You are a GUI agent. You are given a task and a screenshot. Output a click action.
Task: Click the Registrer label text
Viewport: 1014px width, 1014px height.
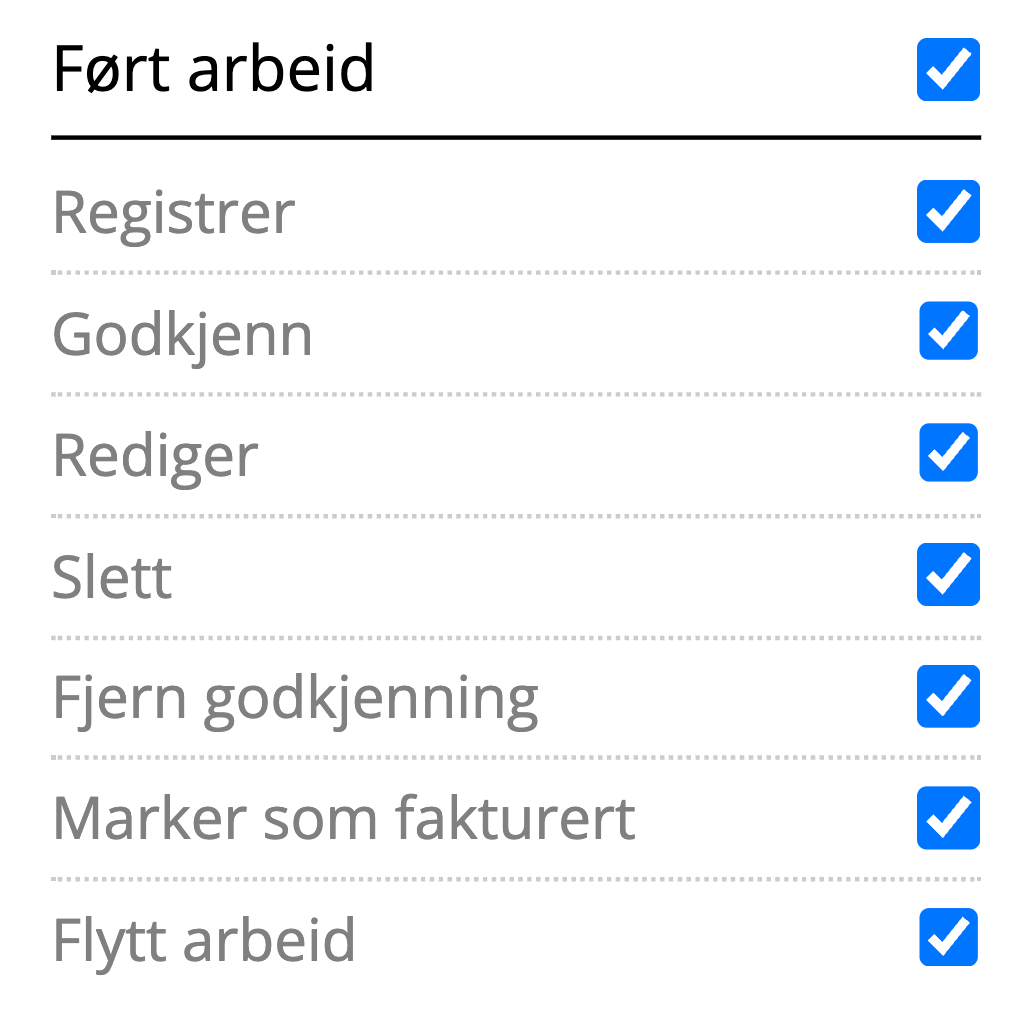pos(173,212)
